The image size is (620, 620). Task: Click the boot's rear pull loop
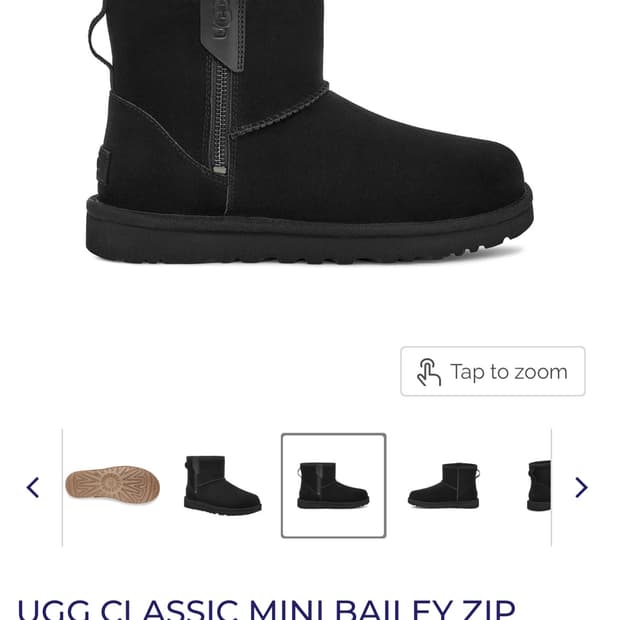99,38
